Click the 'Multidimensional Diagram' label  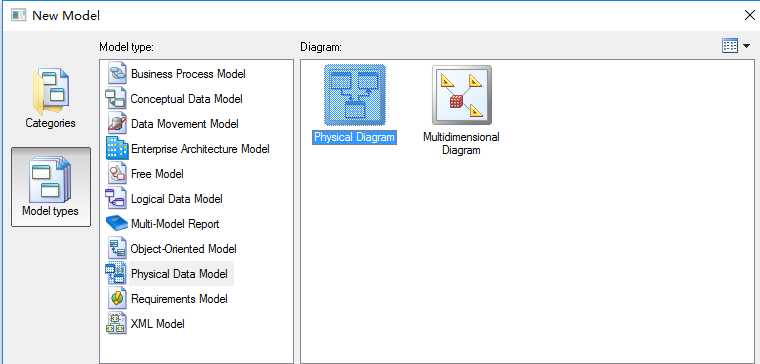[x=461, y=143]
